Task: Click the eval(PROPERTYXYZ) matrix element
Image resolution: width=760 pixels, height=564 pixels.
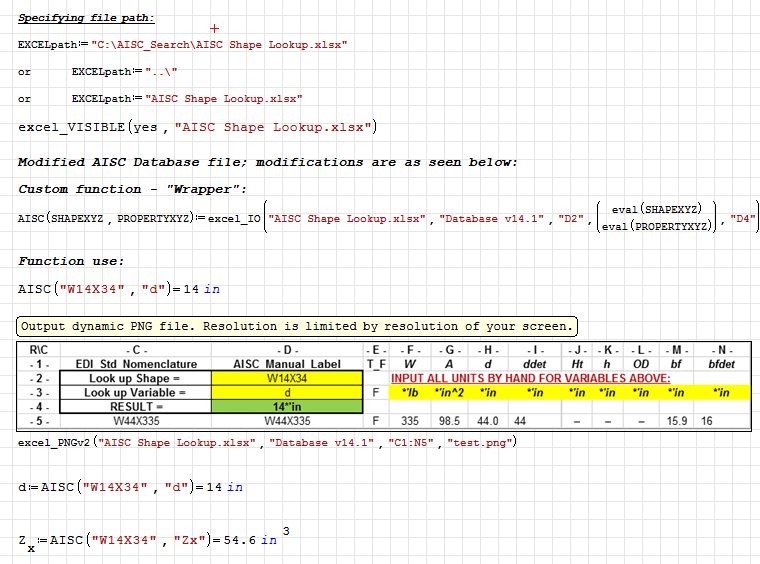Action: (x=657, y=227)
